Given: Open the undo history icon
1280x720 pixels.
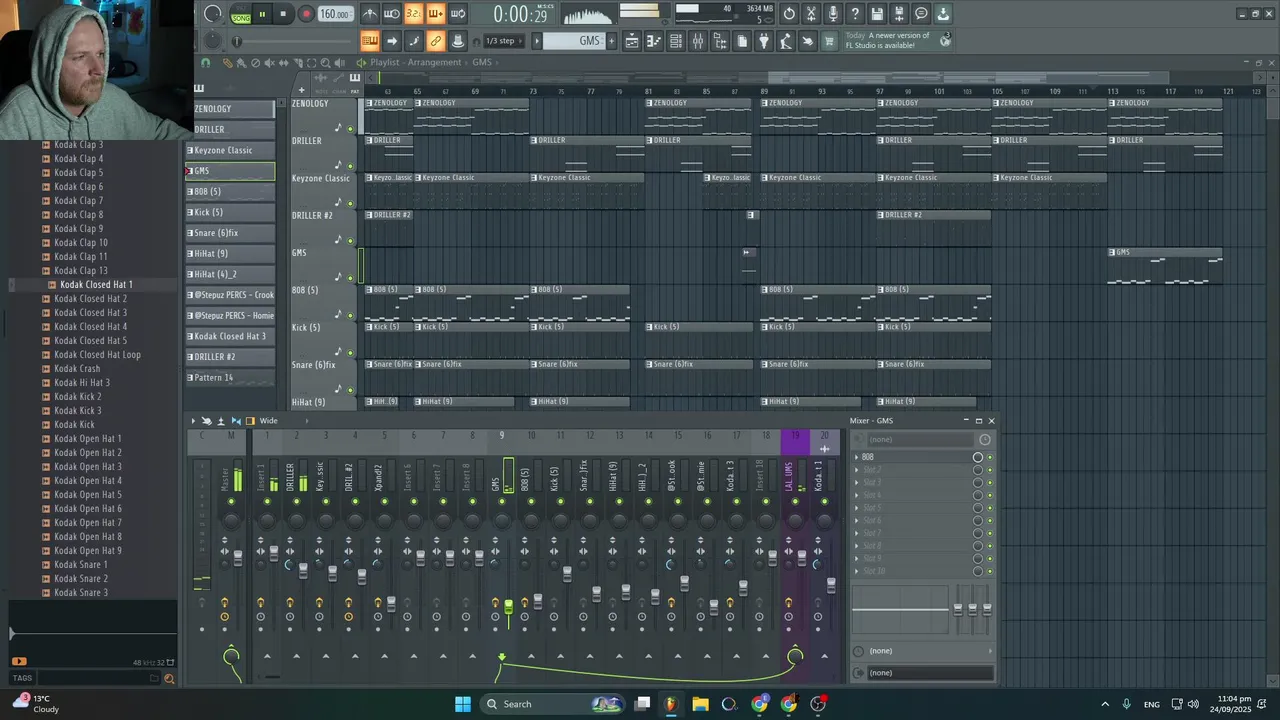Looking at the screenshot, I should point(789,14).
